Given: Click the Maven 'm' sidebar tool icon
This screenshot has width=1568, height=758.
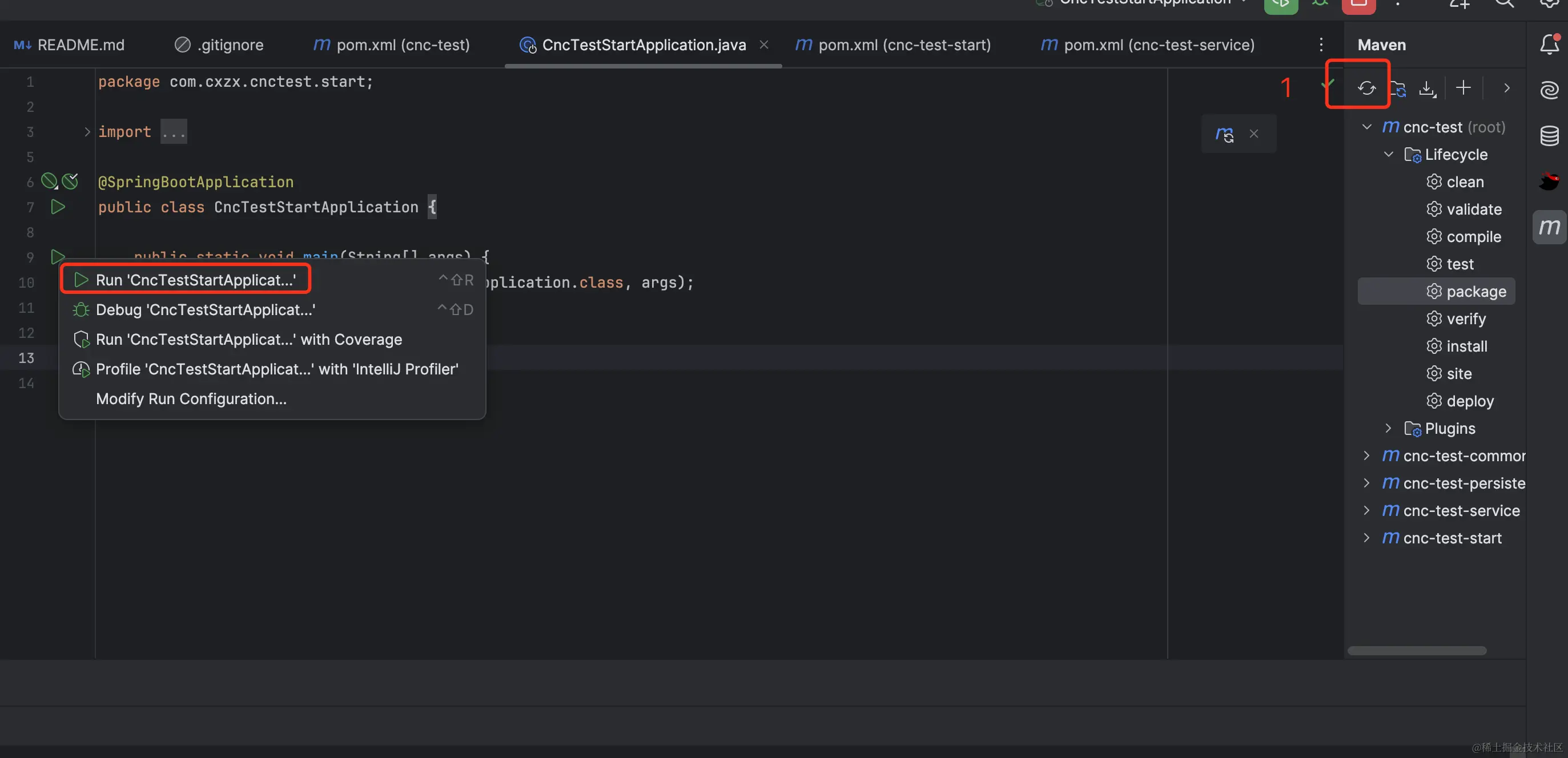Looking at the screenshot, I should click(x=1549, y=227).
